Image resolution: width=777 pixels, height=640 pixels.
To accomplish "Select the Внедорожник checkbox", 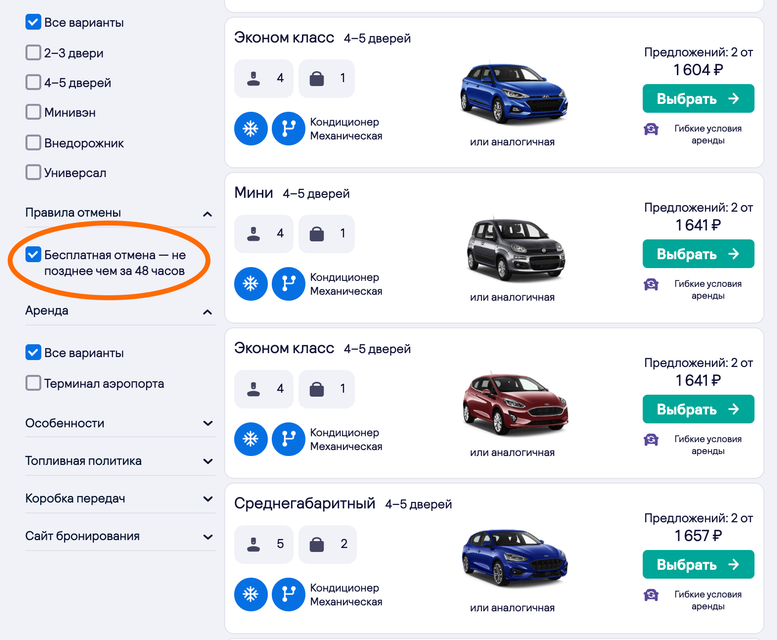I will [x=34, y=143].
